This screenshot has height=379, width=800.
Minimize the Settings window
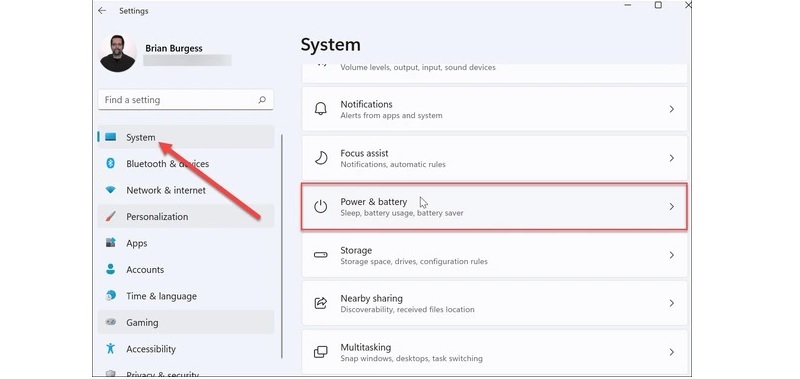[628, 5]
